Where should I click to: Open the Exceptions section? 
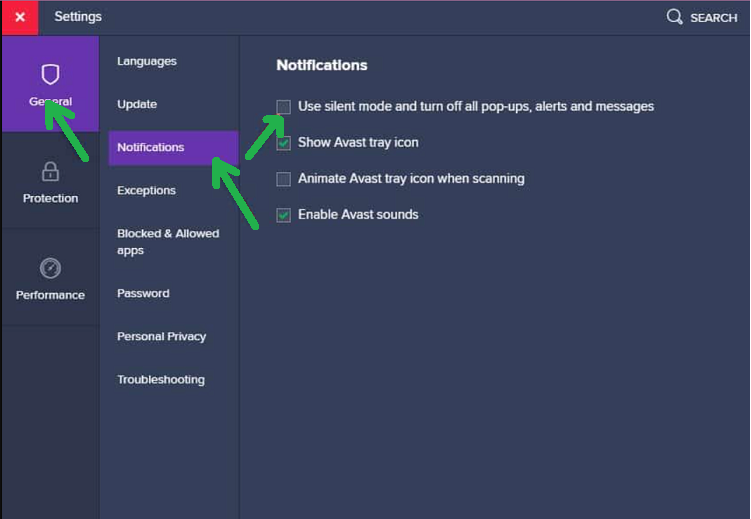(146, 190)
